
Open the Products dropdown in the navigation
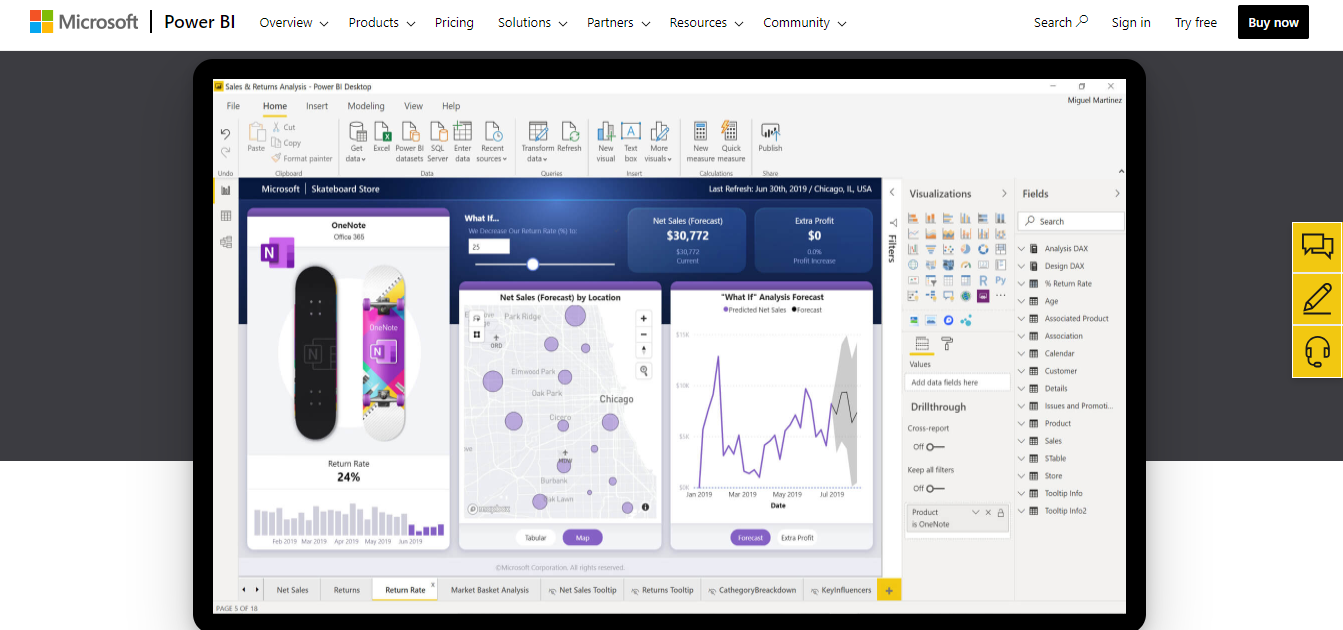[x=381, y=22]
